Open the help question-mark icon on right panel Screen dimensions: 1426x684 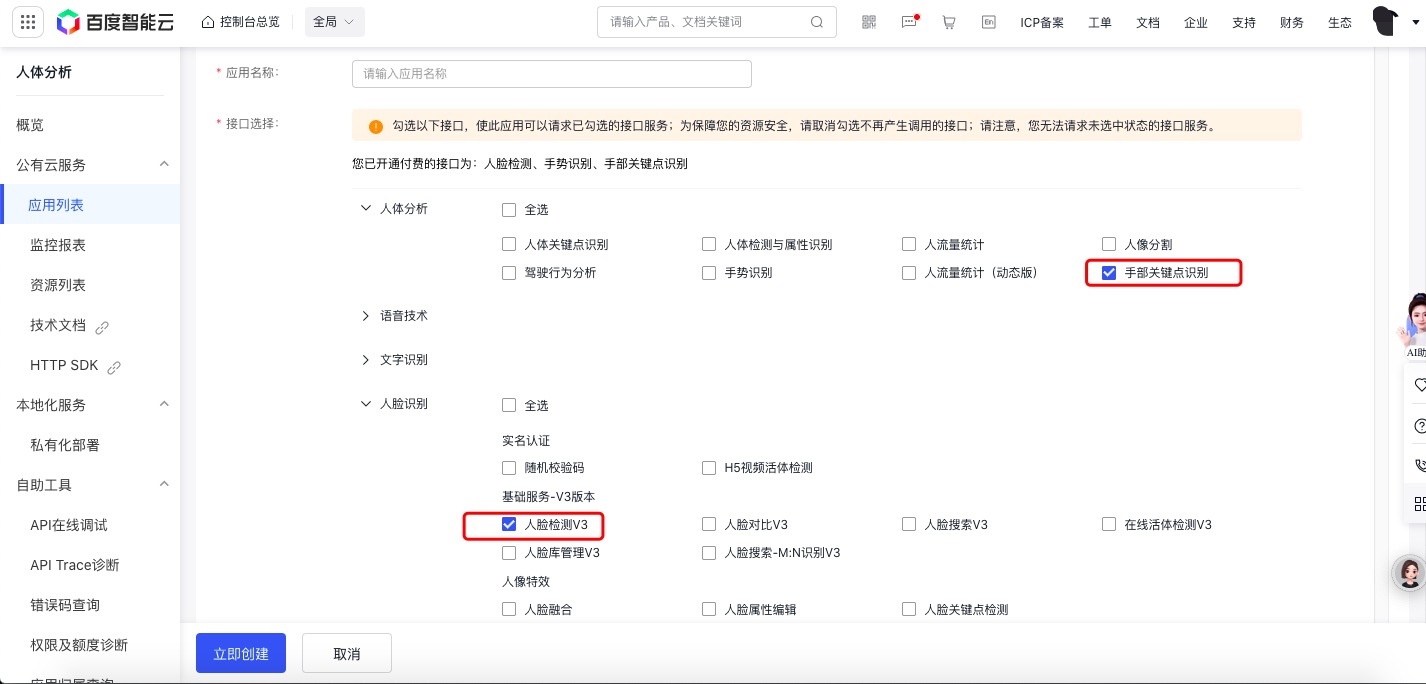pos(1419,425)
